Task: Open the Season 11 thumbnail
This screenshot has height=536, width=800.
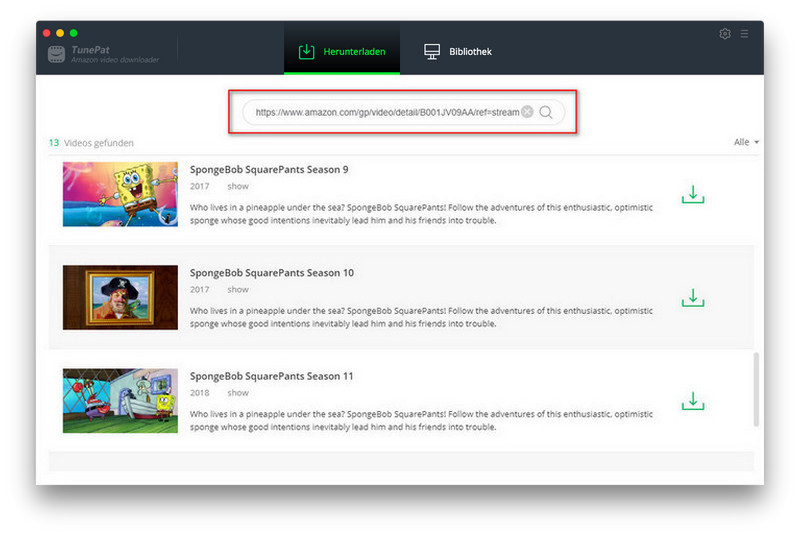Action: pyautogui.click(x=120, y=401)
